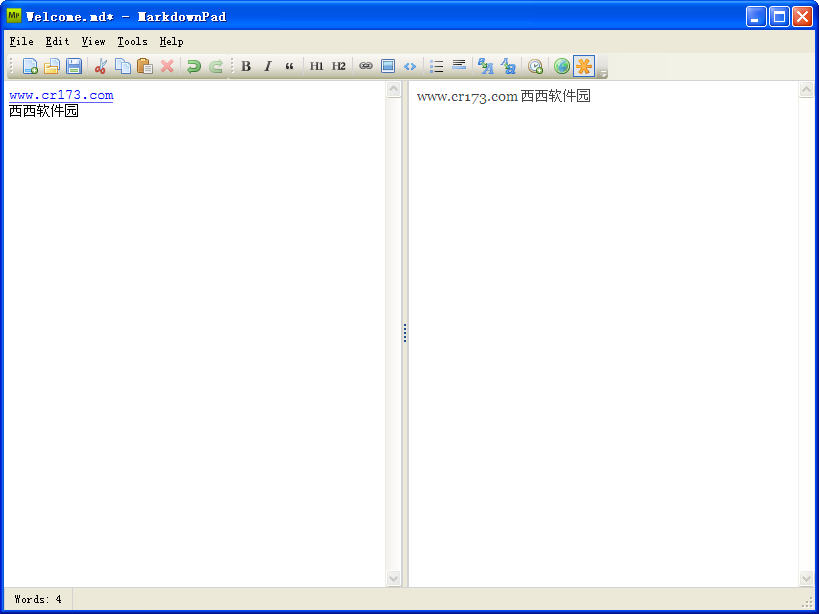Viewport: 819px width, 614px height.
Task: Insert timestamp with clock icon
Action: [535, 66]
